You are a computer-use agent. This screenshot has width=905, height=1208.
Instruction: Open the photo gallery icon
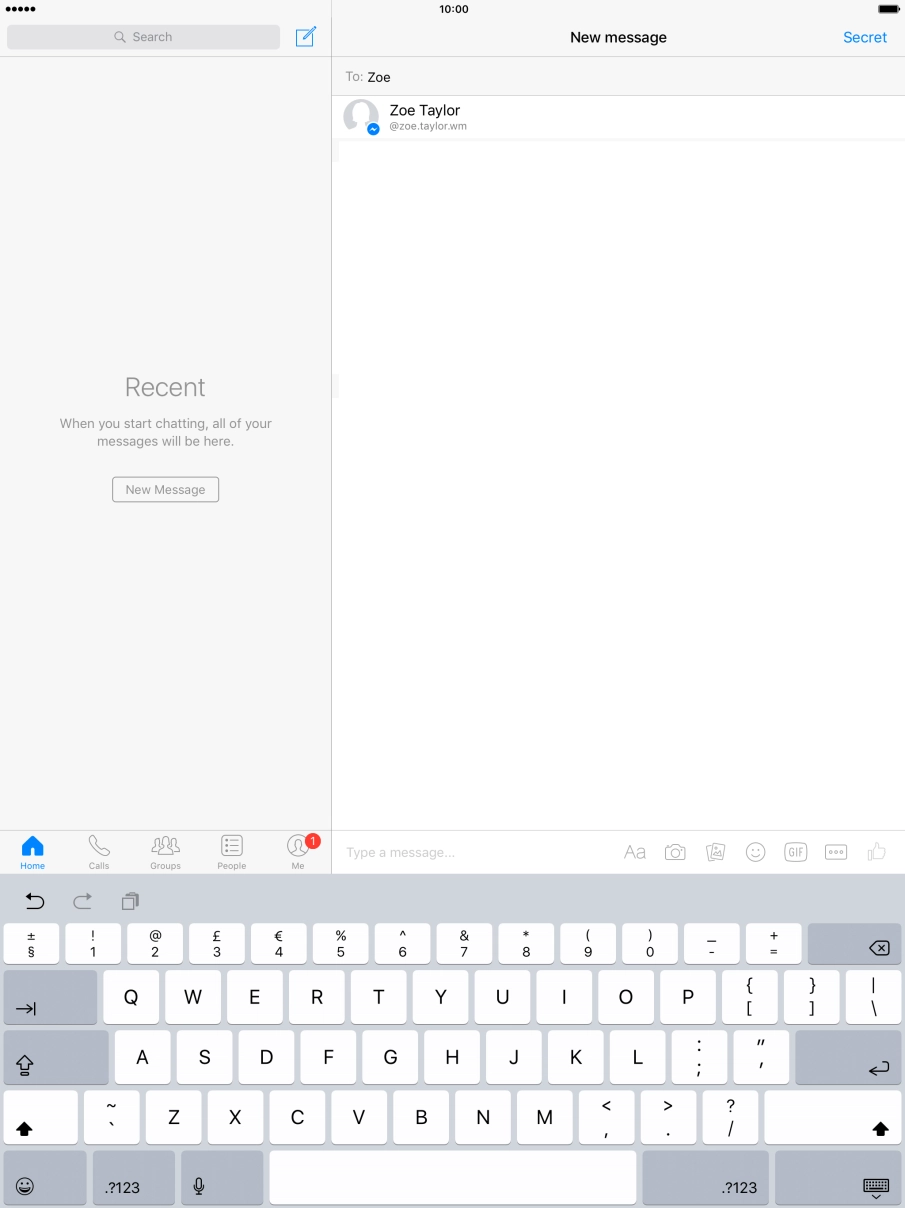715,852
